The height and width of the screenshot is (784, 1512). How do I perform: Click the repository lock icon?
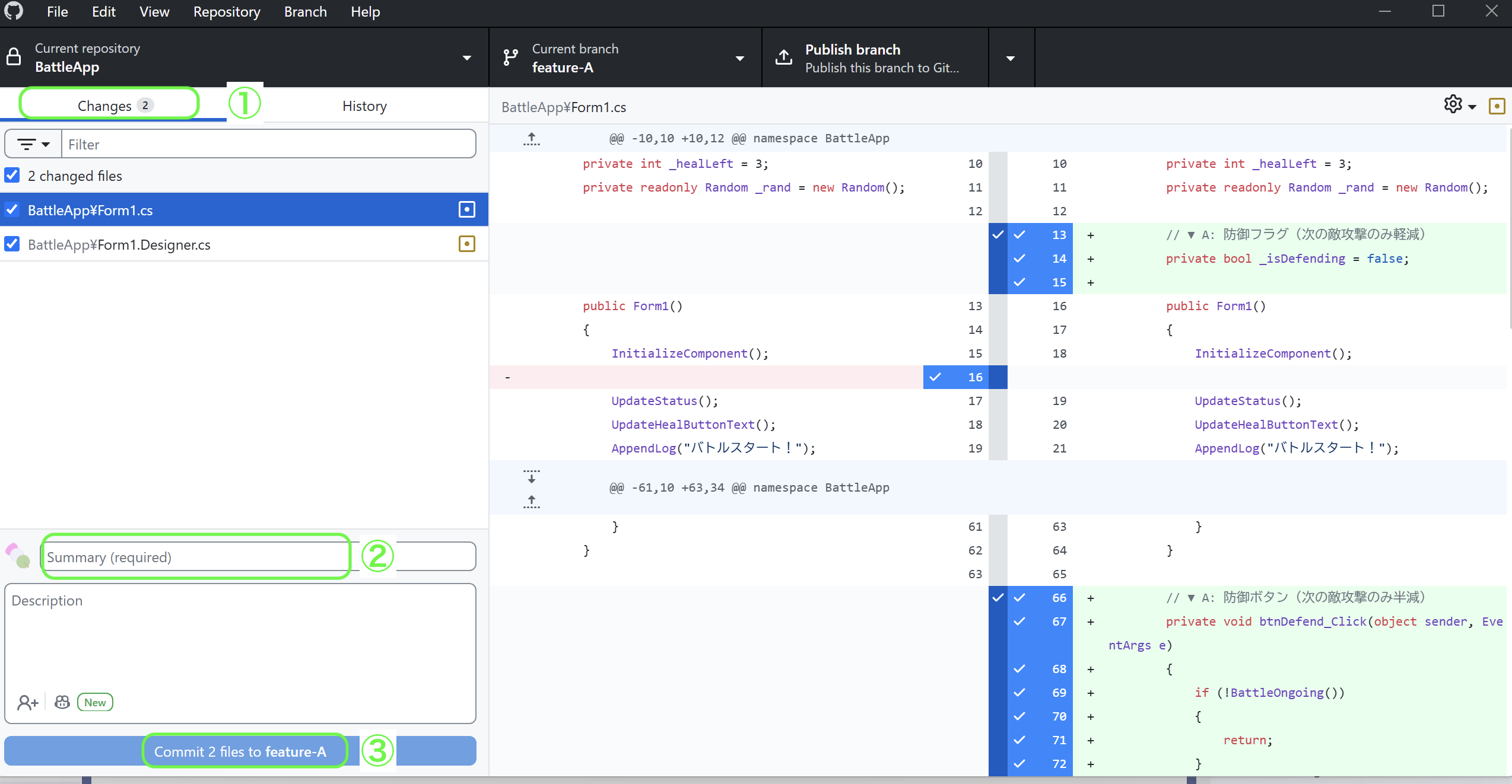pos(14,58)
